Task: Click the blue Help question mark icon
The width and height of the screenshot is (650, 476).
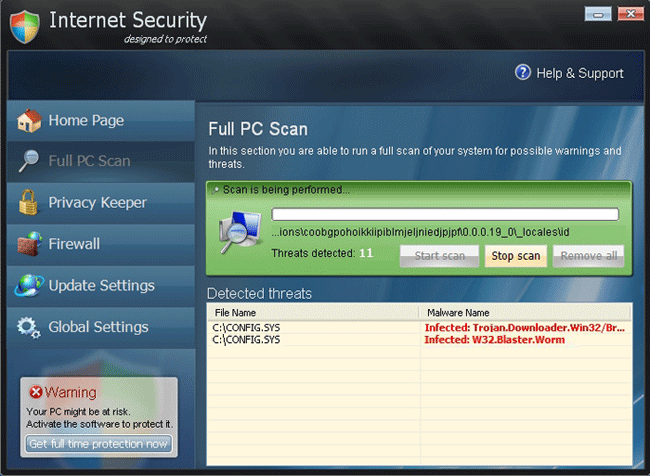Action: pos(523,73)
